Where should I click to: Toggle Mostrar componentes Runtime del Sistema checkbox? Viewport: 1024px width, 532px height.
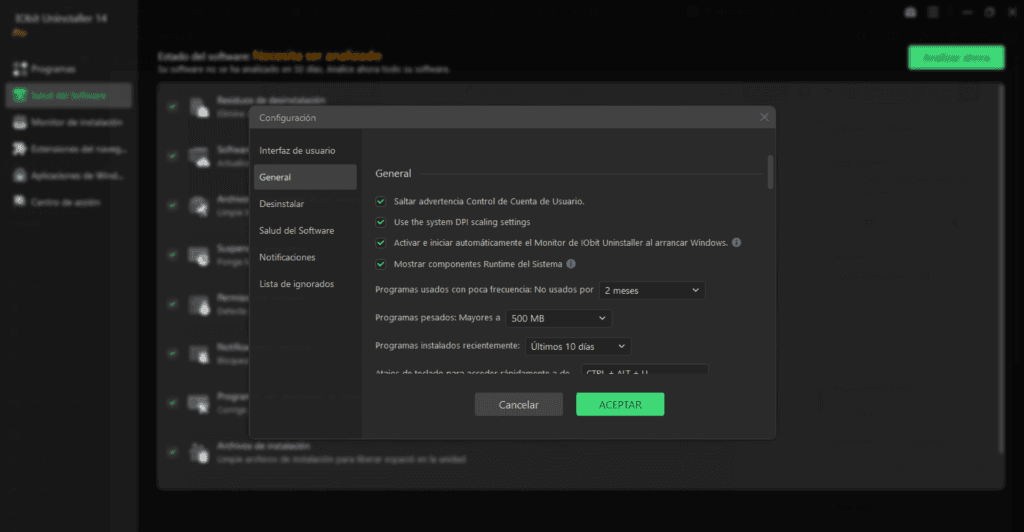tap(381, 264)
